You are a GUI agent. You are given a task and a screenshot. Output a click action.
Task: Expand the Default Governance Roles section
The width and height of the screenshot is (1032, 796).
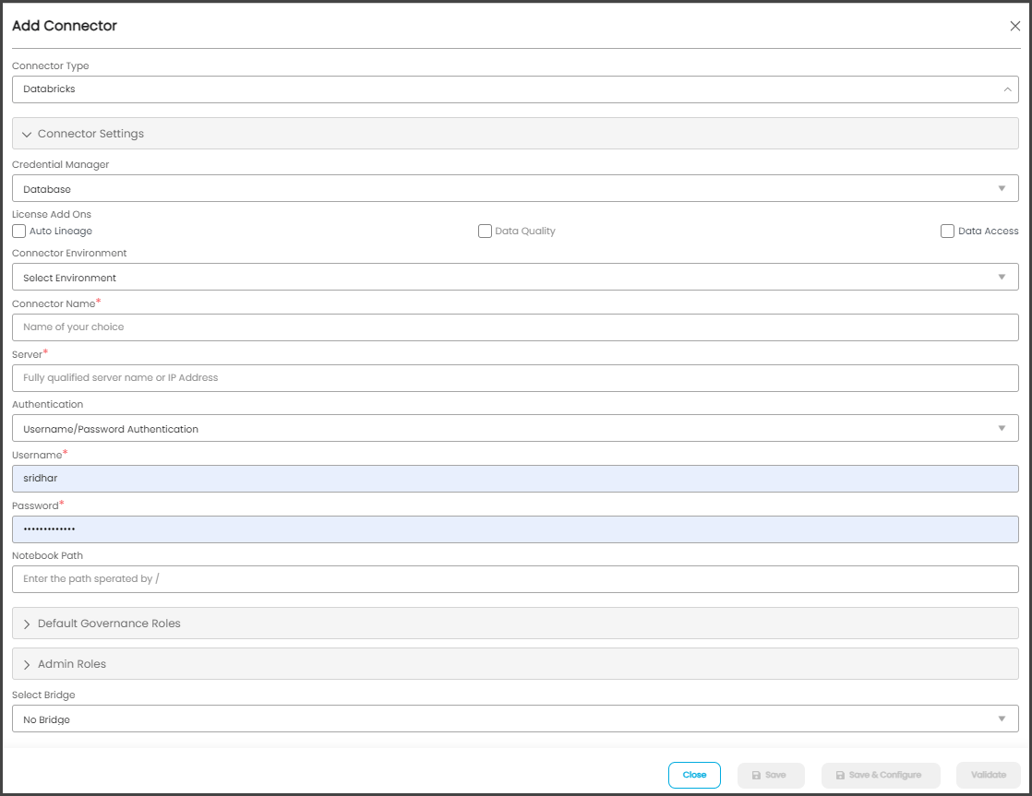pos(107,622)
